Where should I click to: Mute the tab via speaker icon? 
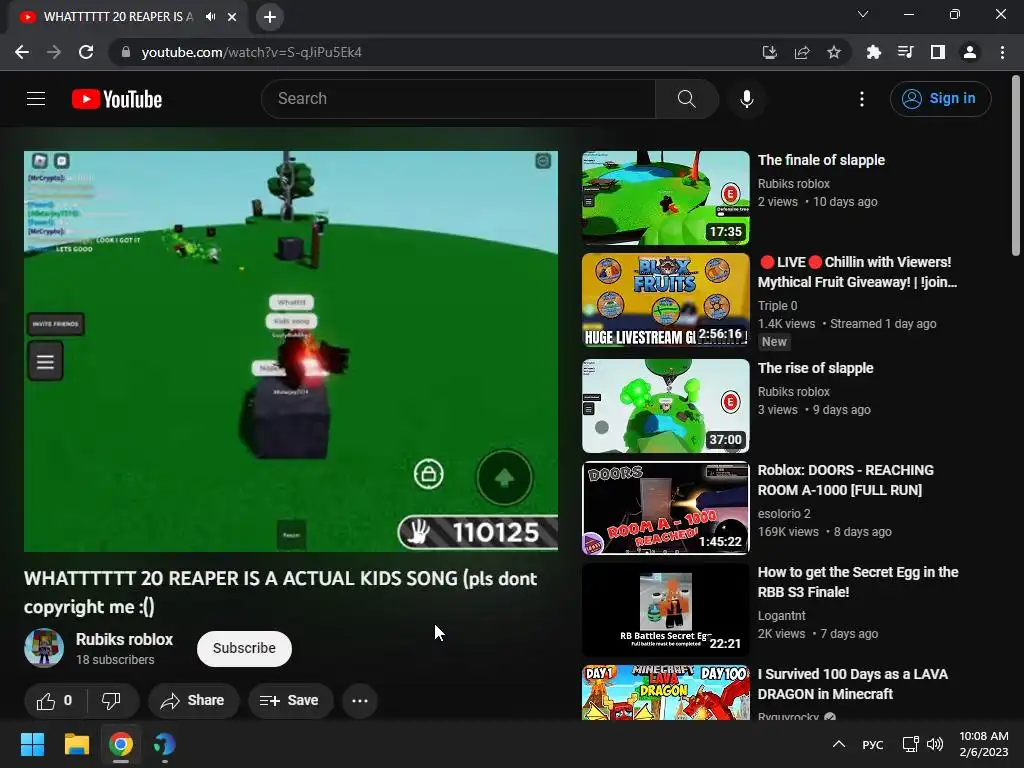210,17
